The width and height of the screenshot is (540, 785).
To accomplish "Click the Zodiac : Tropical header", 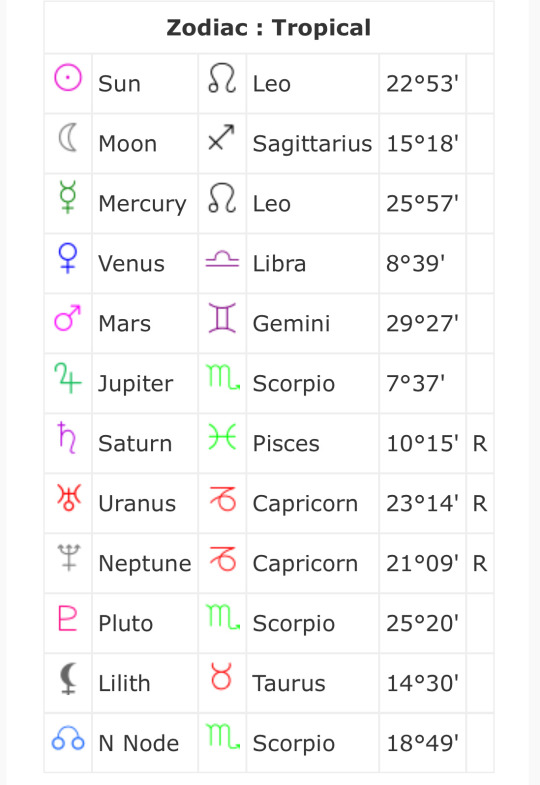I will [269, 28].
